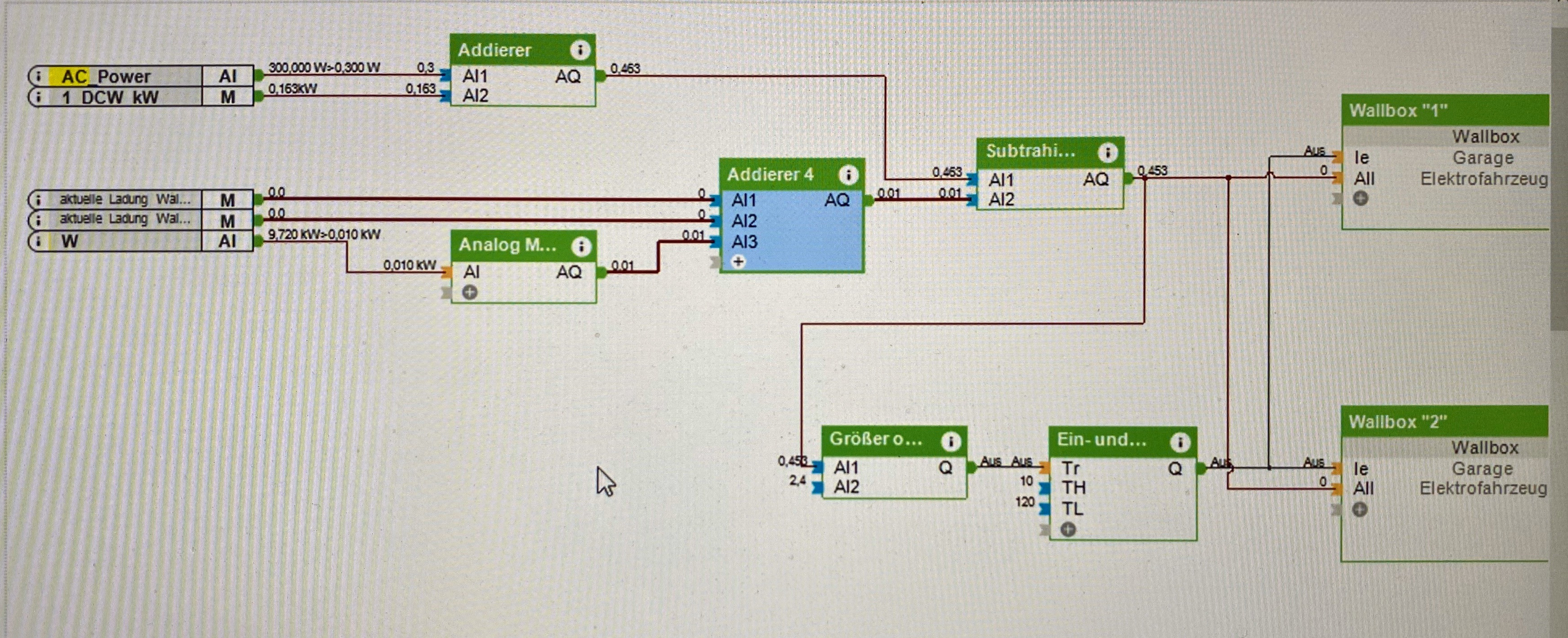
Task: Select the Wallbox "2" block title
Action: 1398,422
